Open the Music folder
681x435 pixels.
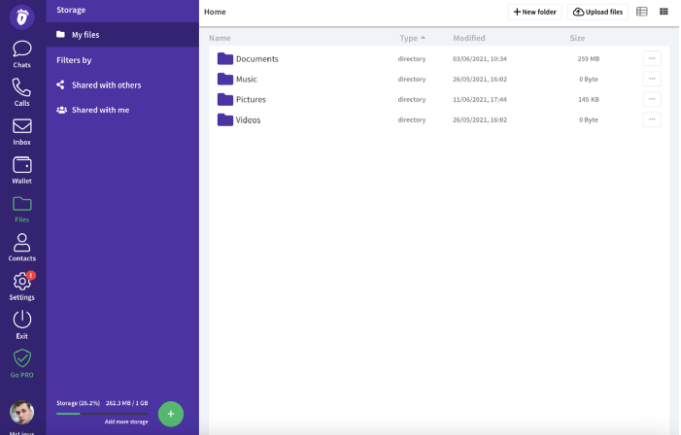[237, 79]
